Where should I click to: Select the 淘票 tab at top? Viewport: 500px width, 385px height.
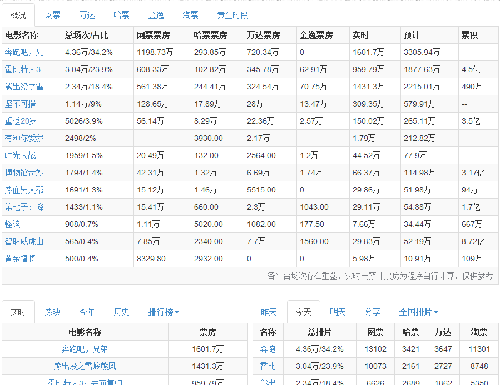click(x=190, y=15)
